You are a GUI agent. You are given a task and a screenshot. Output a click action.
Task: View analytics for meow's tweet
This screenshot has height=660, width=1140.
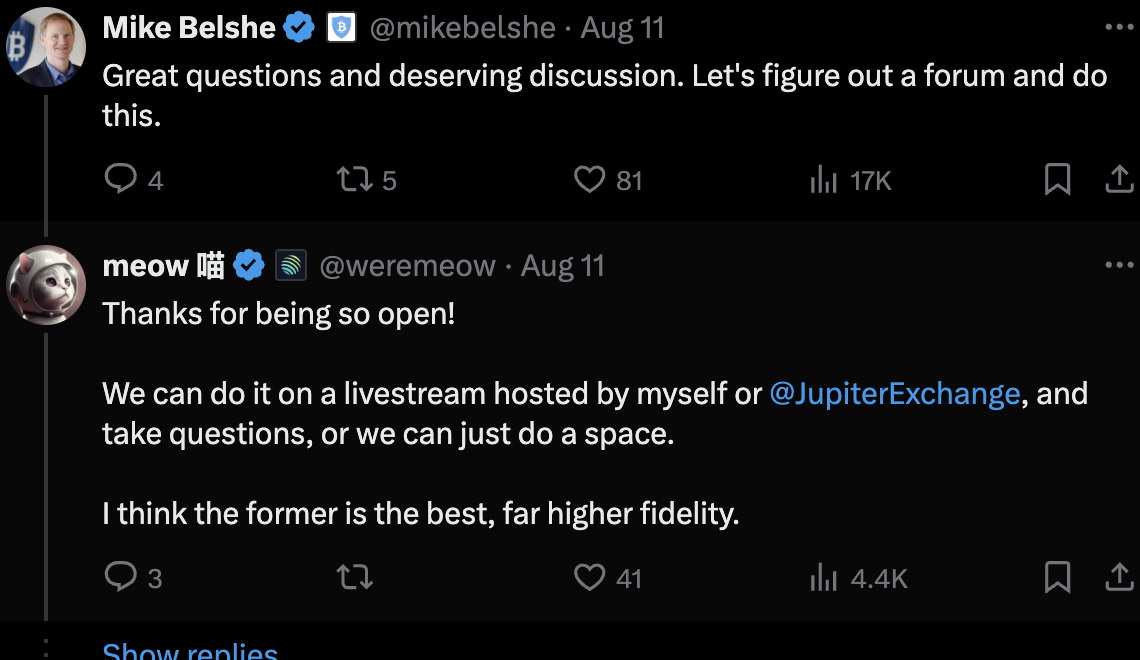[823, 577]
